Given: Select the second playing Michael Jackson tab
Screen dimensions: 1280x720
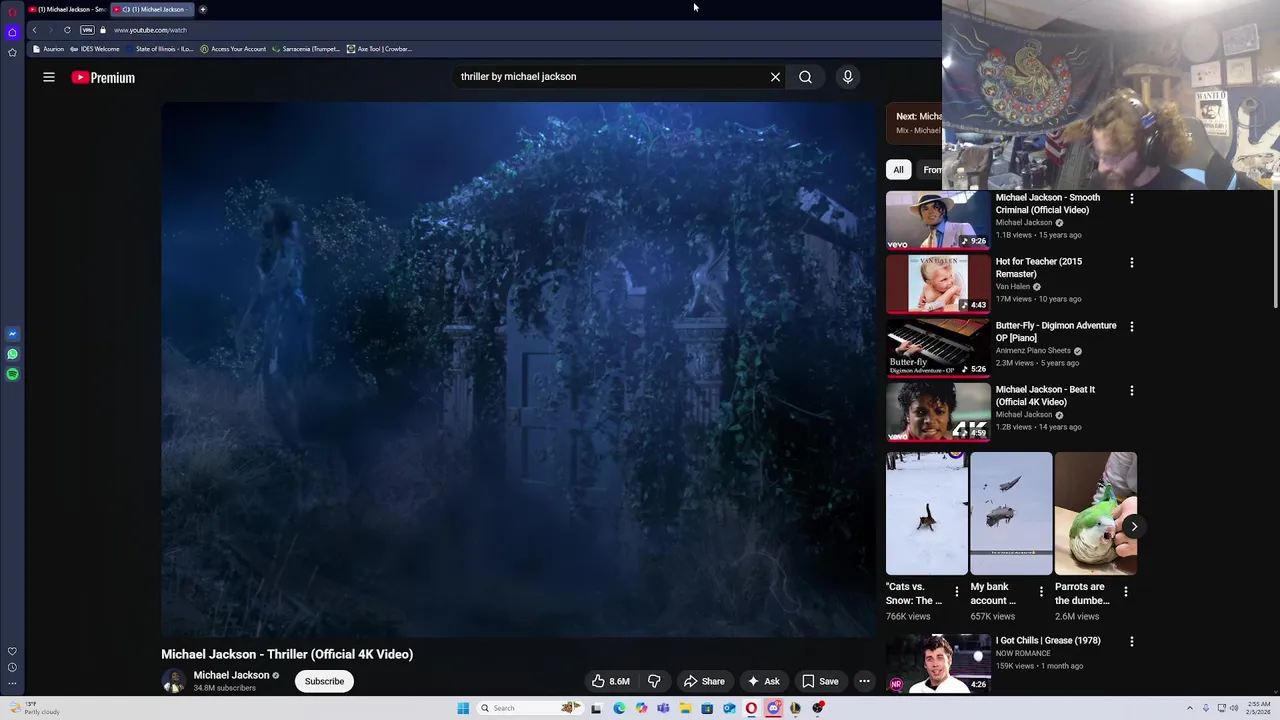Looking at the screenshot, I should [152, 9].
